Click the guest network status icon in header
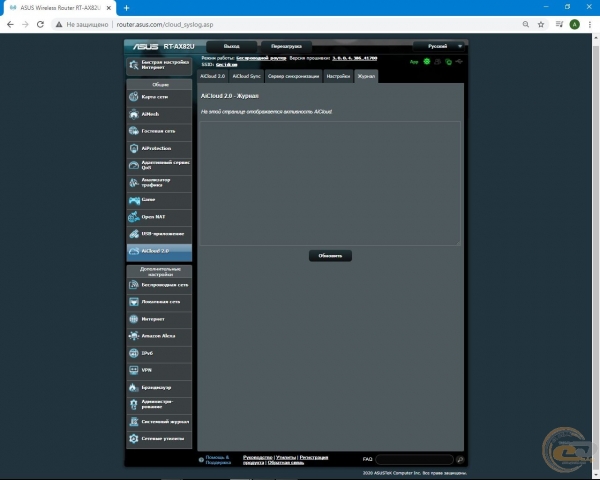This screenshot has width=600, height=480. (x=437, y=62)
